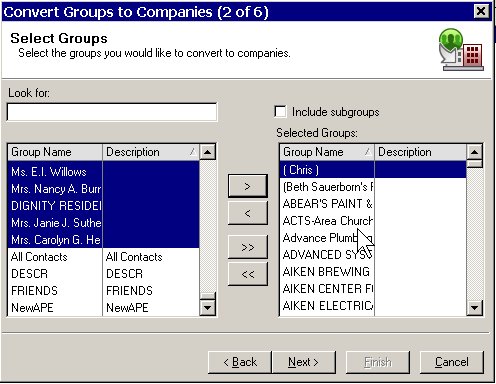496x384 pixels.
Task: Click the remove selected group (<) button
Action: [248, 213]
